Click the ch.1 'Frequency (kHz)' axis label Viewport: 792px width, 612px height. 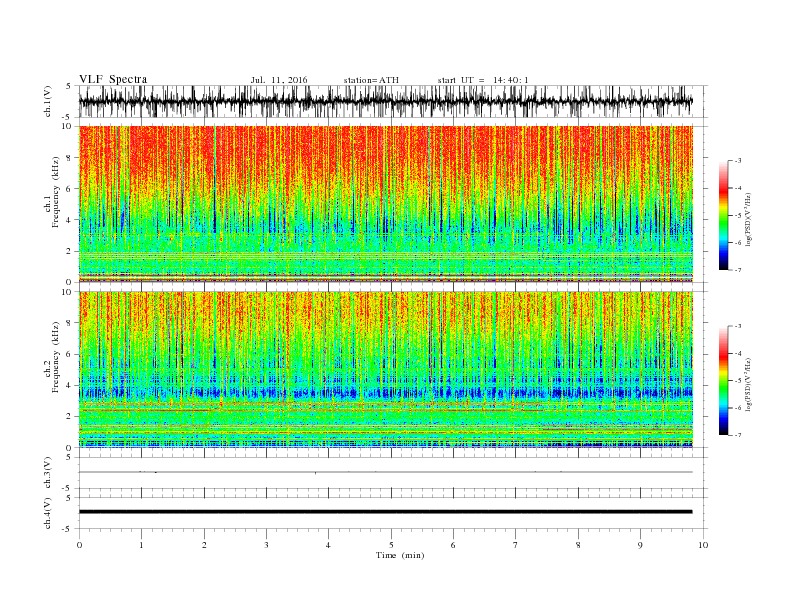(x=56, y=192)
